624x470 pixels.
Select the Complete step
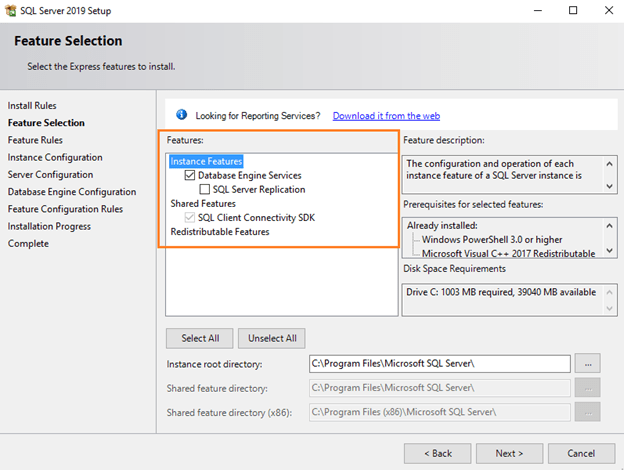tap(28, 244)
